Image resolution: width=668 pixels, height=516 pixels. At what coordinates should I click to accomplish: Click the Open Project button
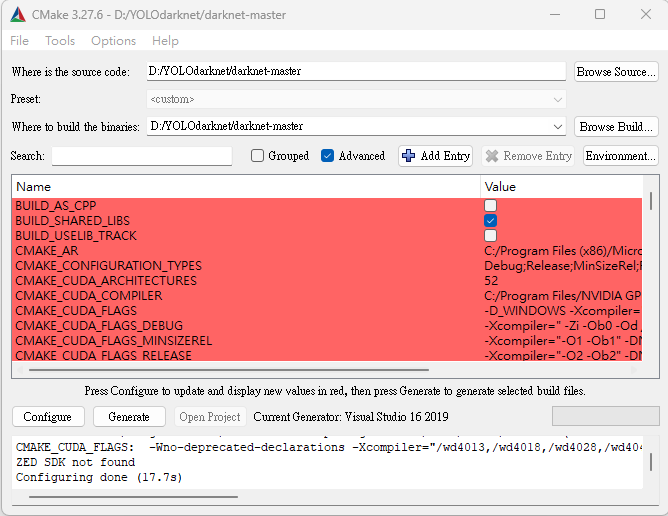click(210, 417)
